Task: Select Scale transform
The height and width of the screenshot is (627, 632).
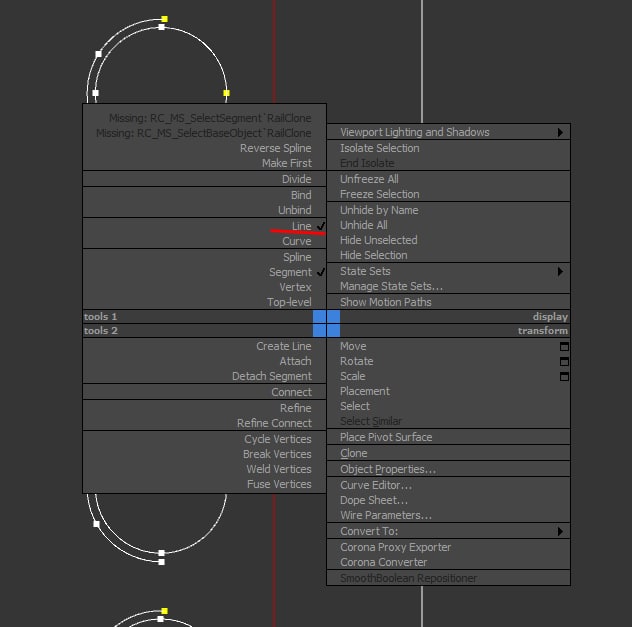Action: tap(353, 376)
